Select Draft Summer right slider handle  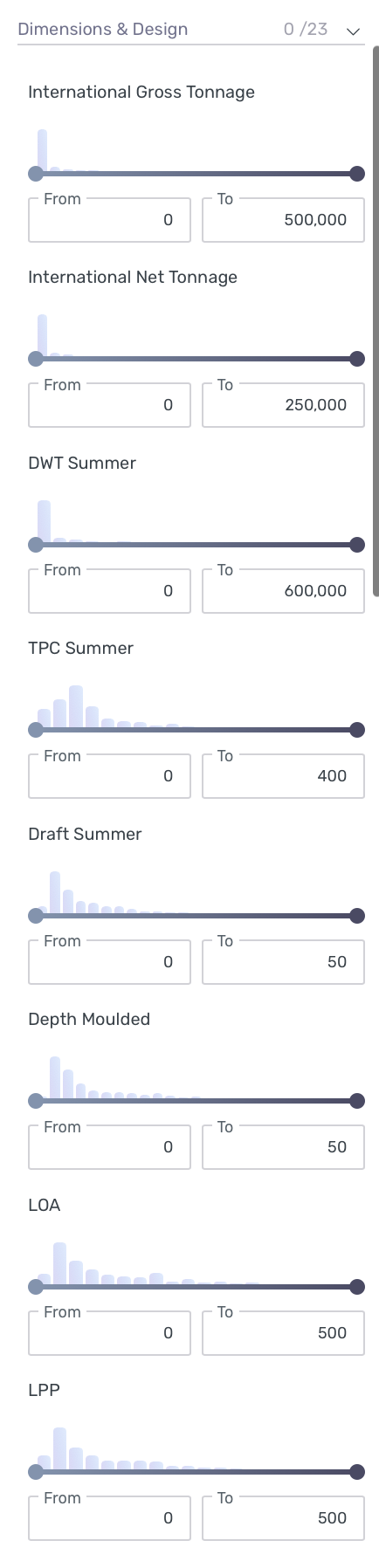point(357,916)
